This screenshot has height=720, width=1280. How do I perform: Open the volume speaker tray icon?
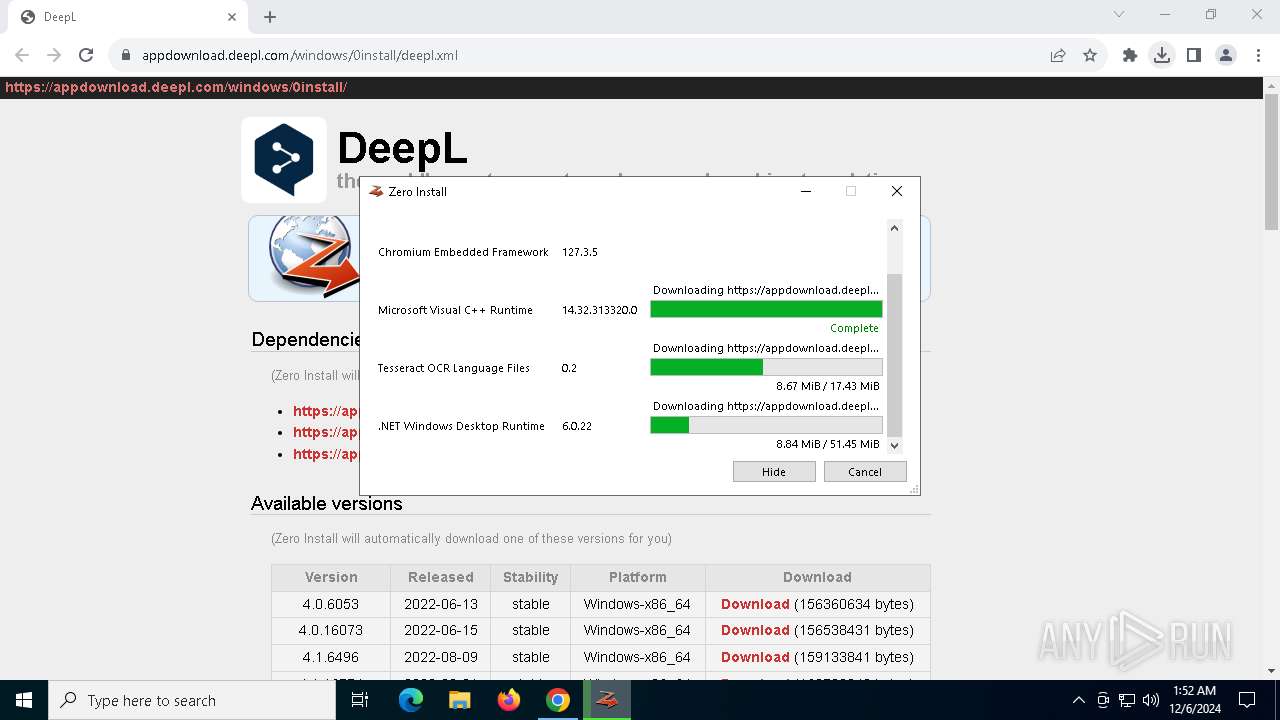point(1151,700)
